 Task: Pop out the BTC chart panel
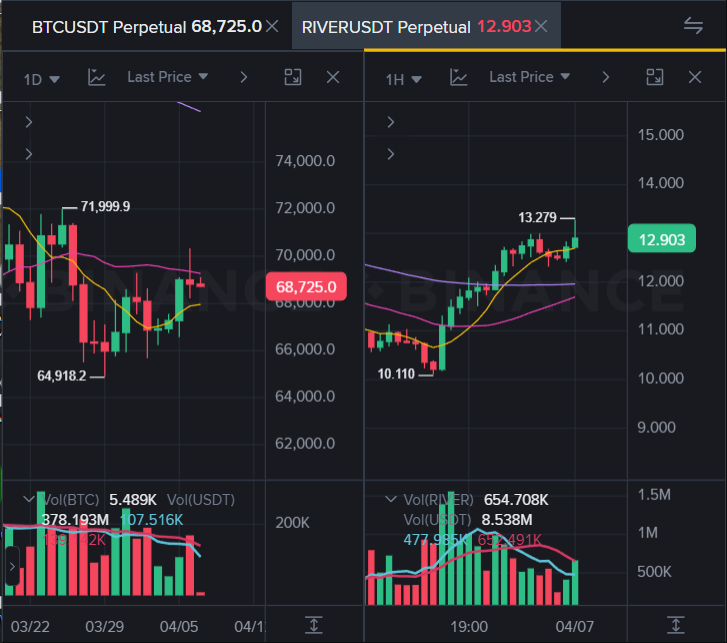(x=293, y=77)
